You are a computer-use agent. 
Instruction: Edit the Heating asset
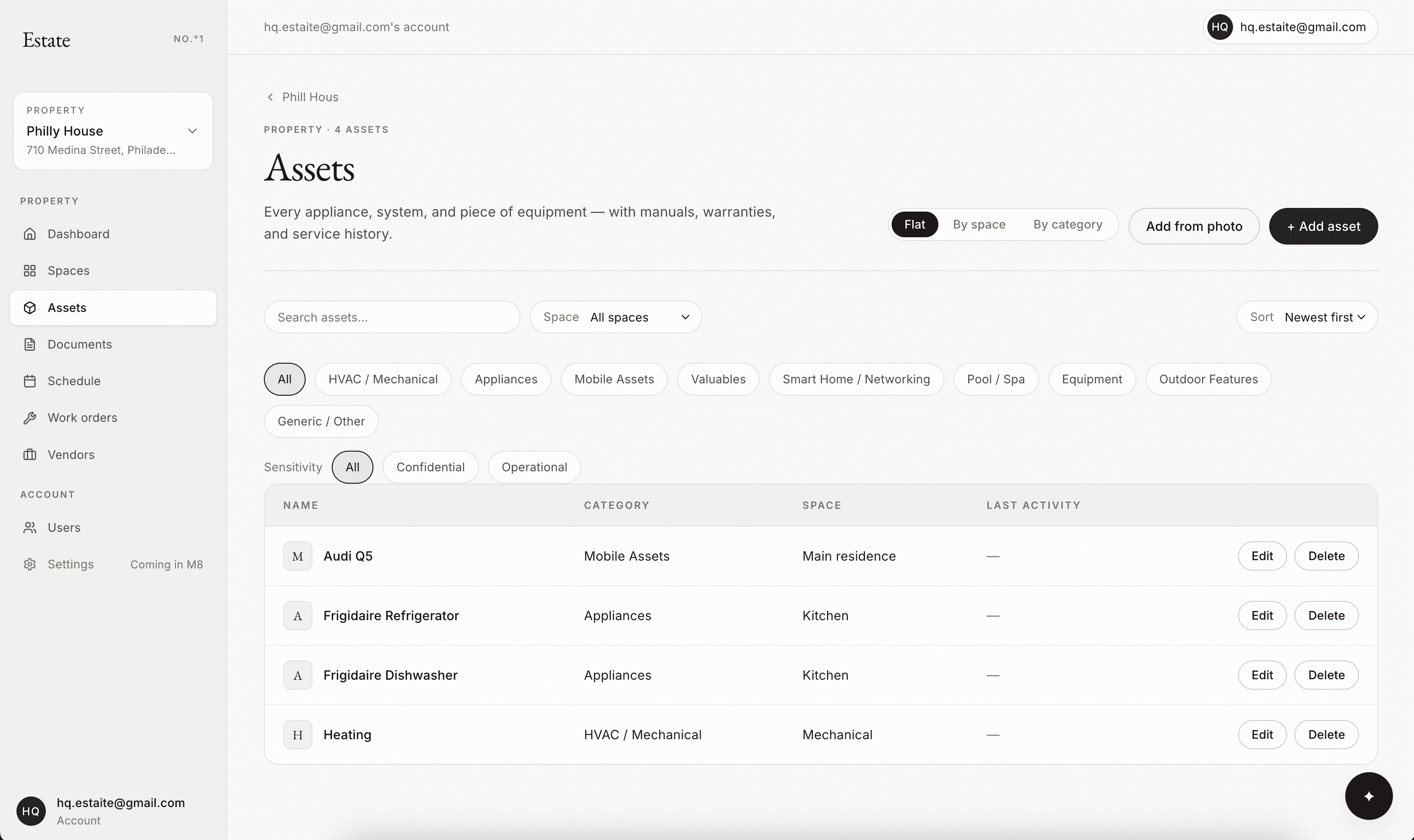(x=1262, y=734)
